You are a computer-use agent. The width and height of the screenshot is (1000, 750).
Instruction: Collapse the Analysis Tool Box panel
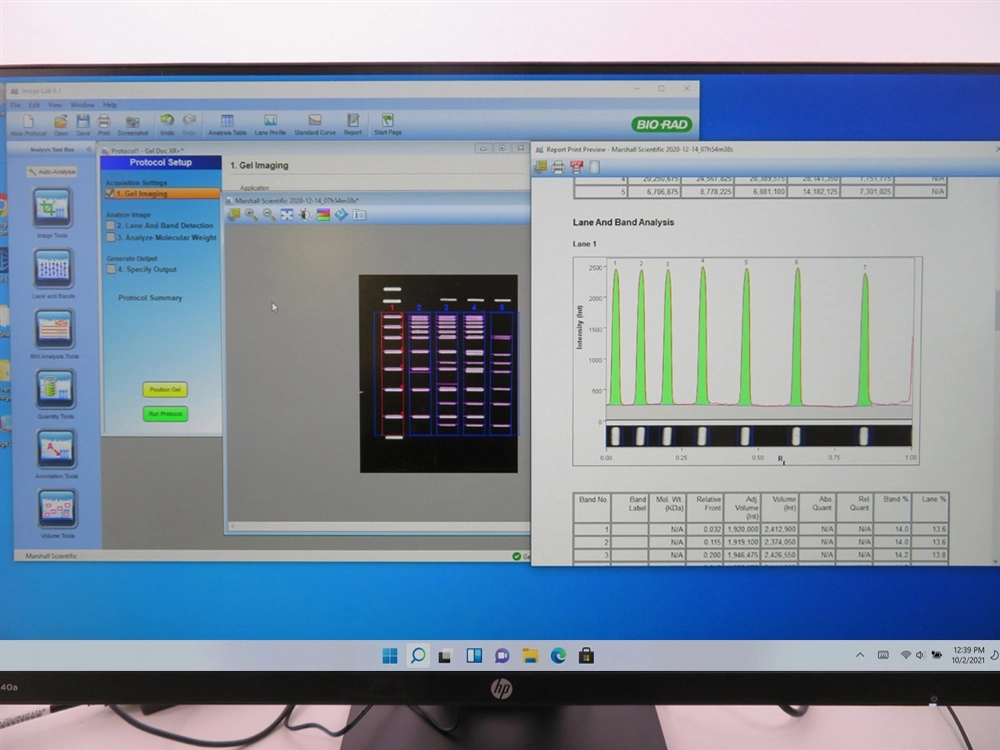[90, 151]
